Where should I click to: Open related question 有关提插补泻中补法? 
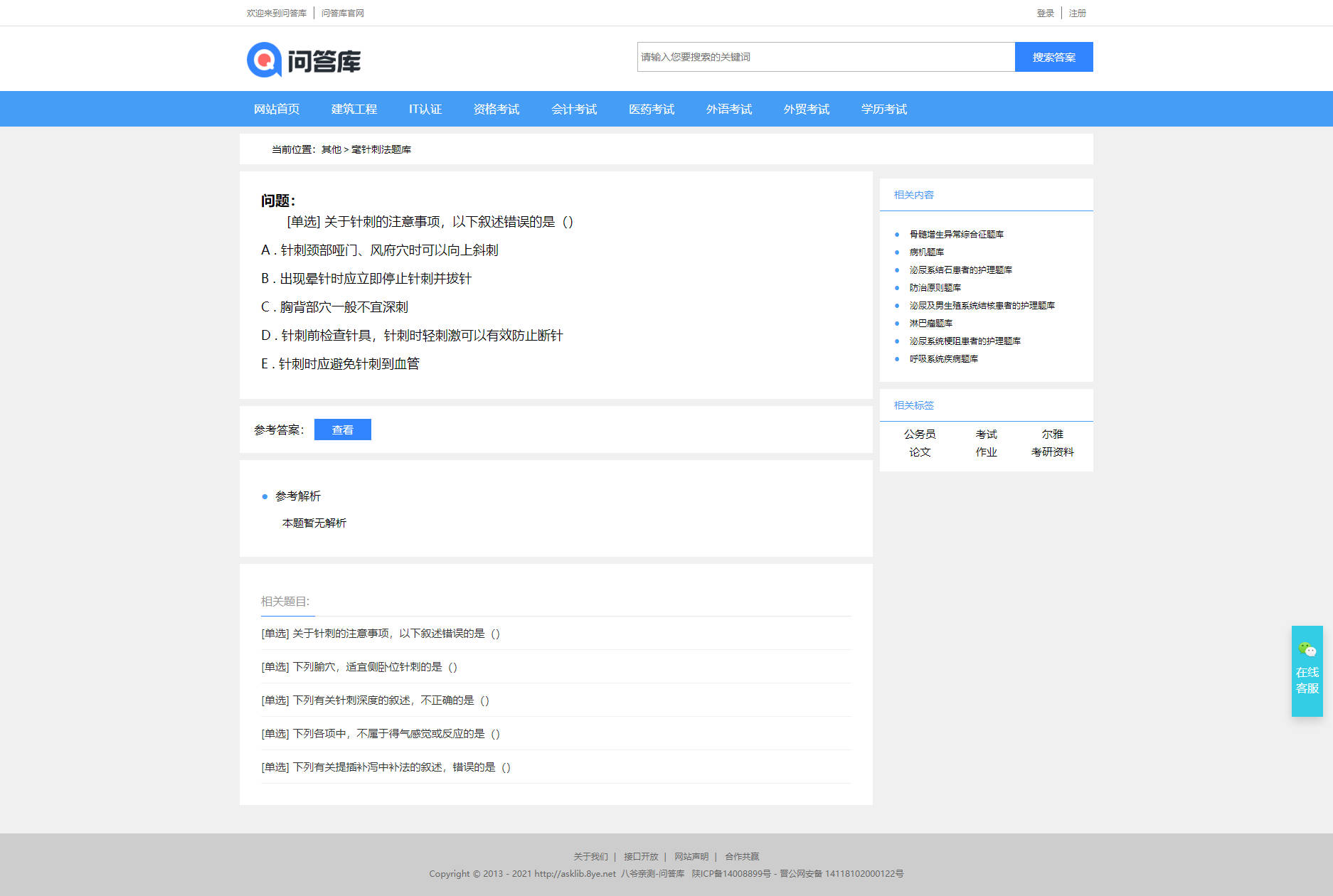pyautogui.click(x=386, y=767)
